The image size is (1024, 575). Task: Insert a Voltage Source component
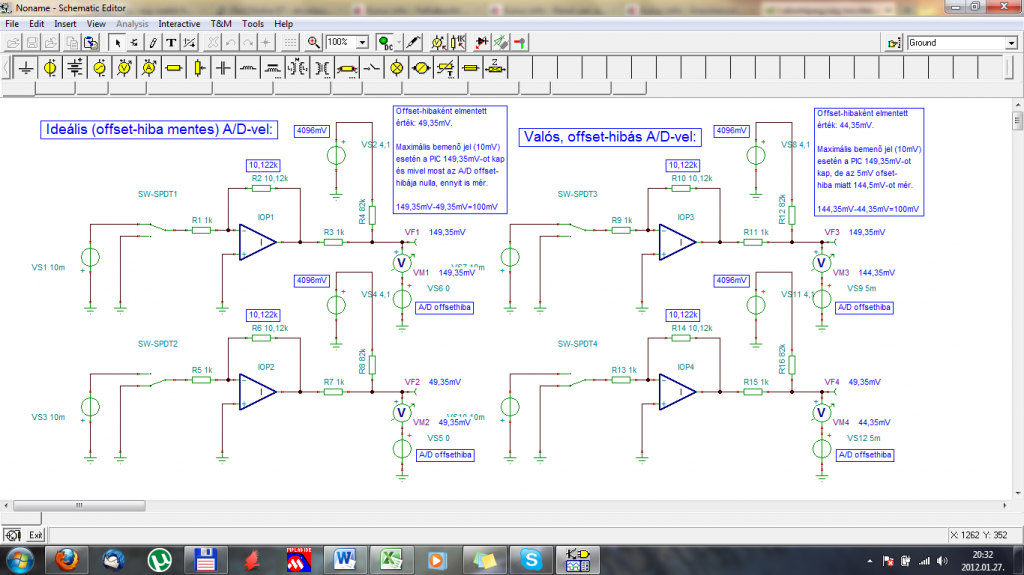50,67
